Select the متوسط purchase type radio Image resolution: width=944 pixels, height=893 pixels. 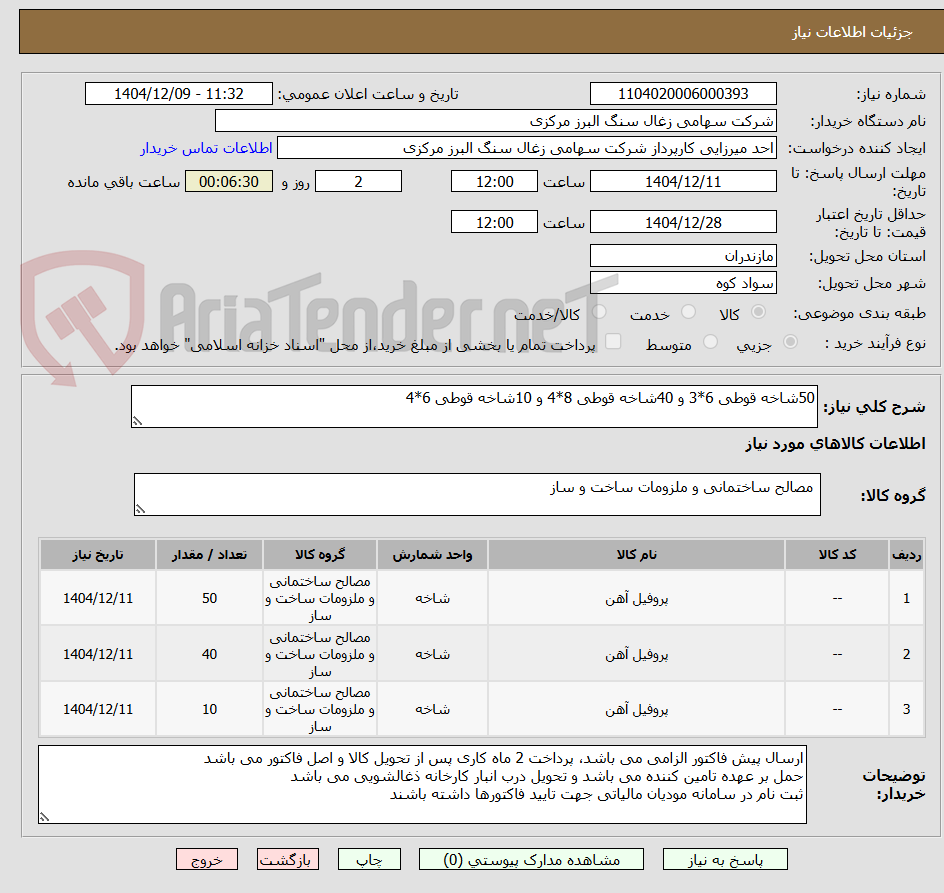pyautogui.click(x=710, y=342)
